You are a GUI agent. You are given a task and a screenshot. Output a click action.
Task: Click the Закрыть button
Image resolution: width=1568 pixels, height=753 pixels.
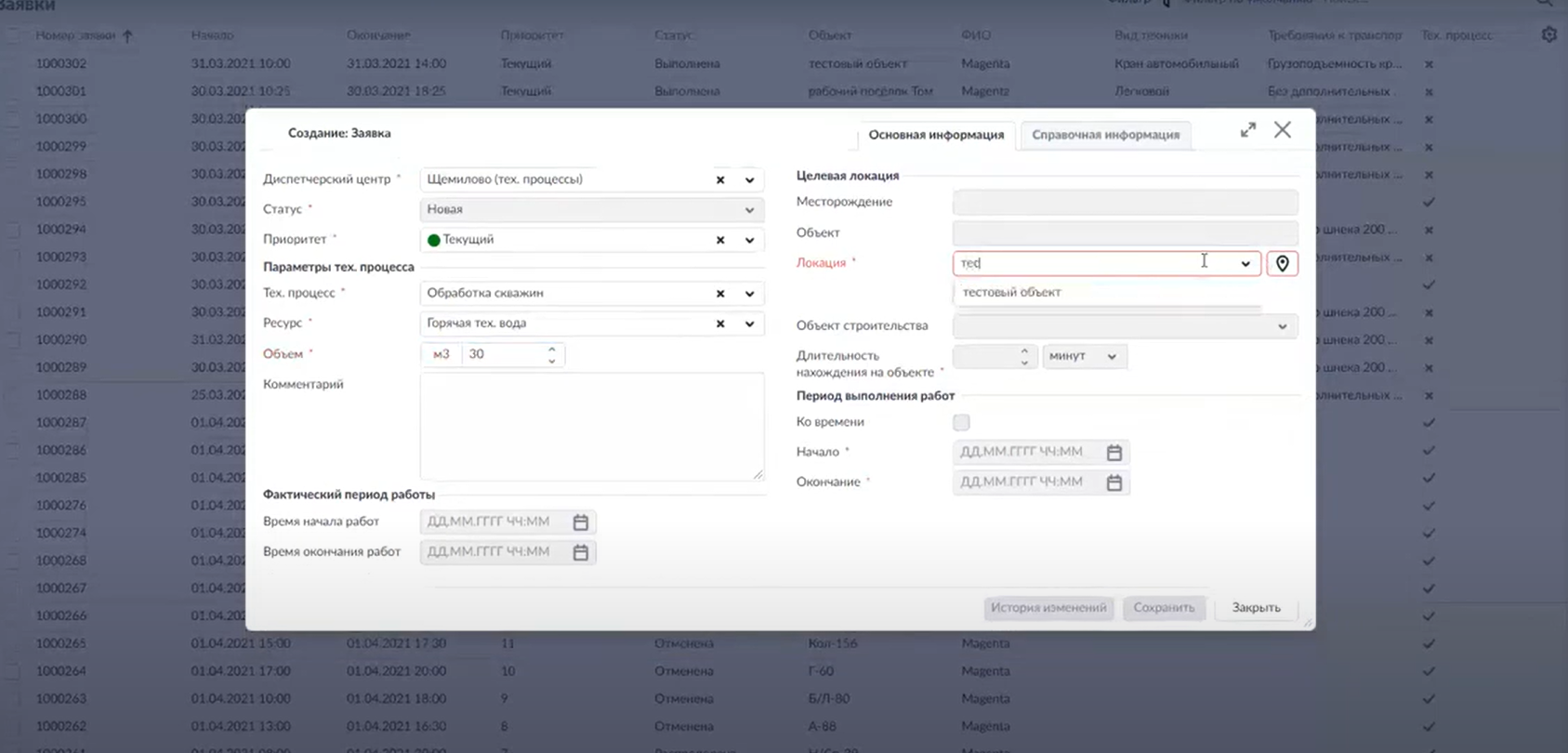click(1256, 608)
